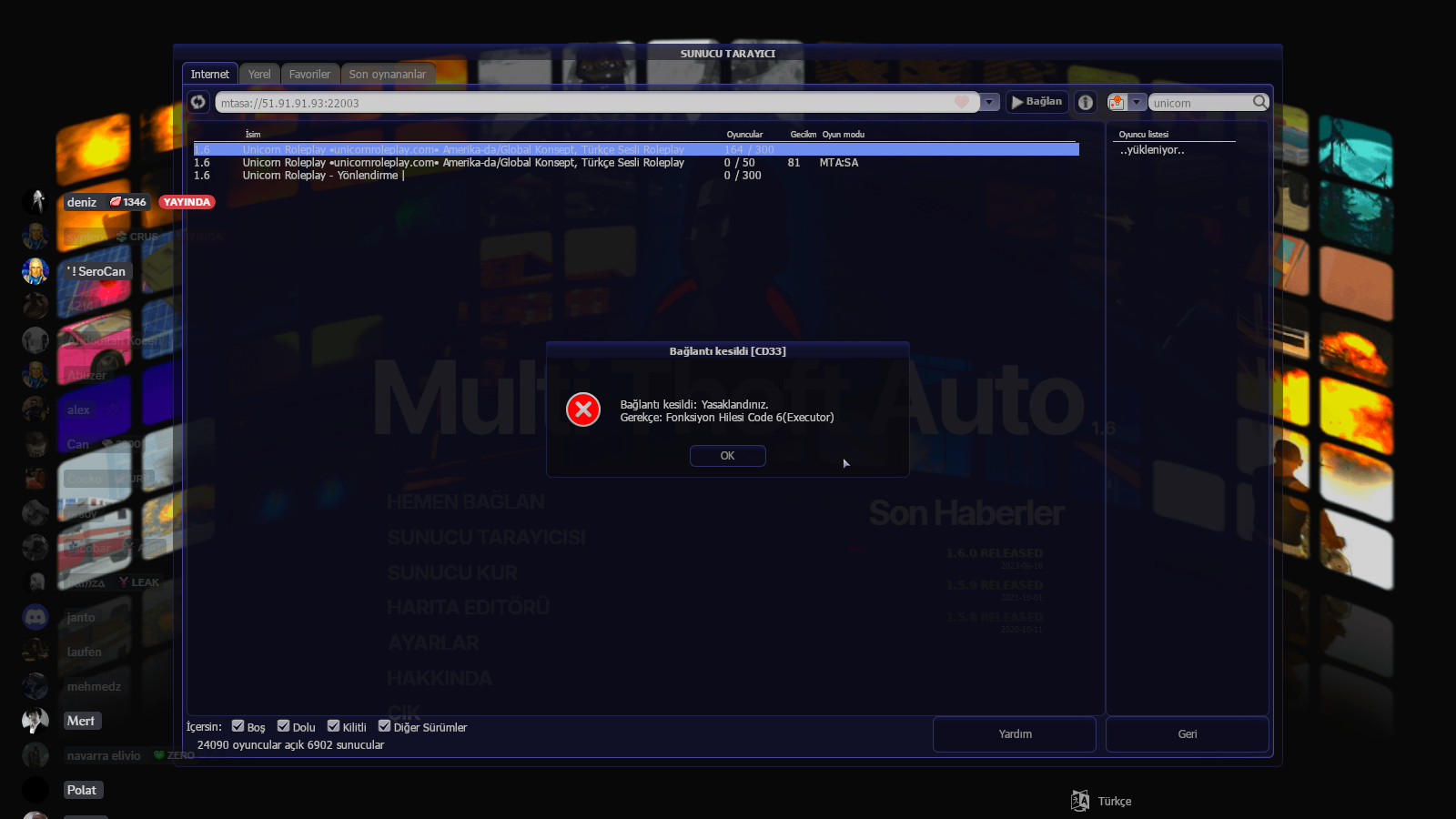Sort servers by Oyun modu column header
Screen dimensions: 1456x819
tap(844, 135)
